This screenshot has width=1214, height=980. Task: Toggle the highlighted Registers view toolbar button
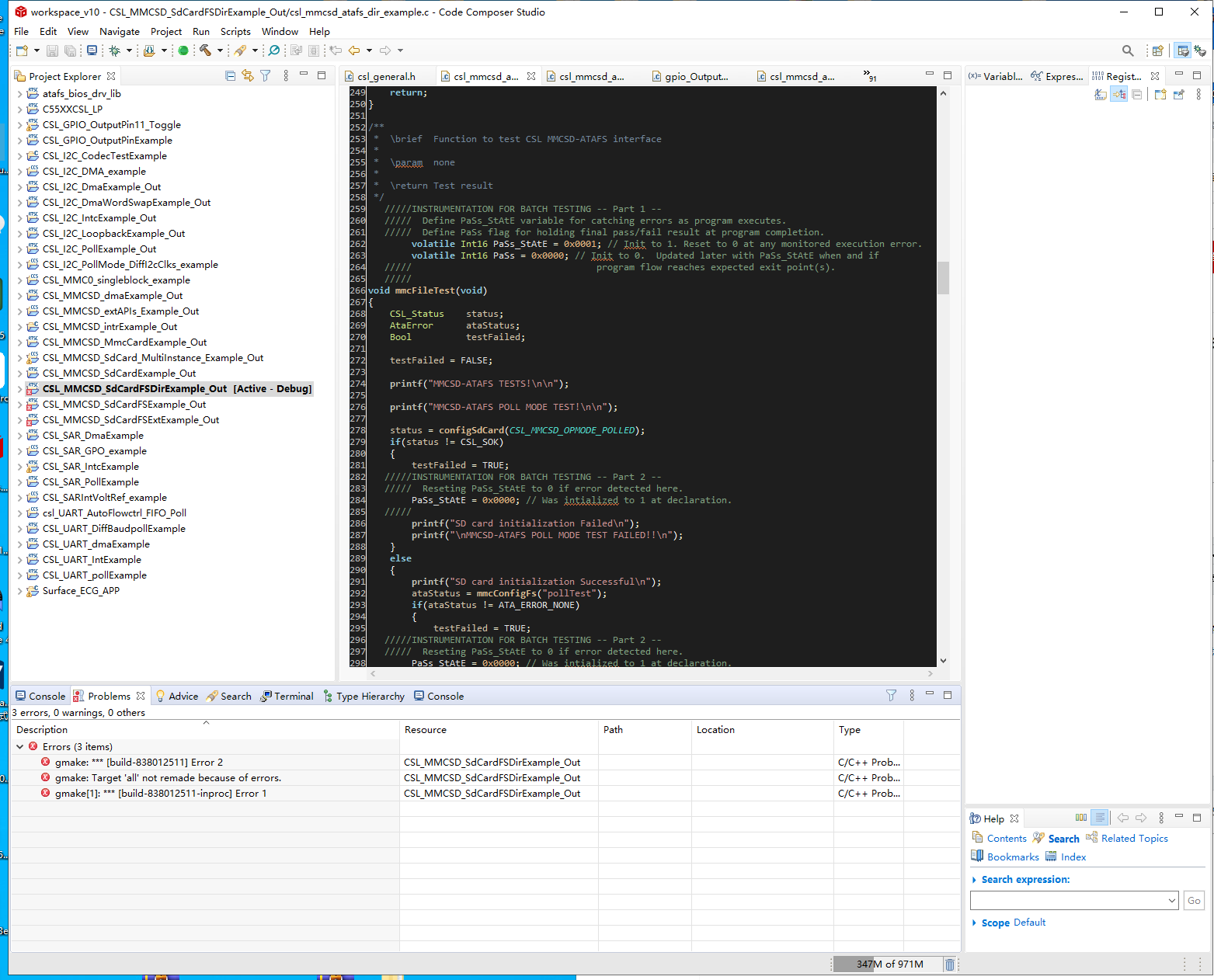click(x=1118, y=95)
